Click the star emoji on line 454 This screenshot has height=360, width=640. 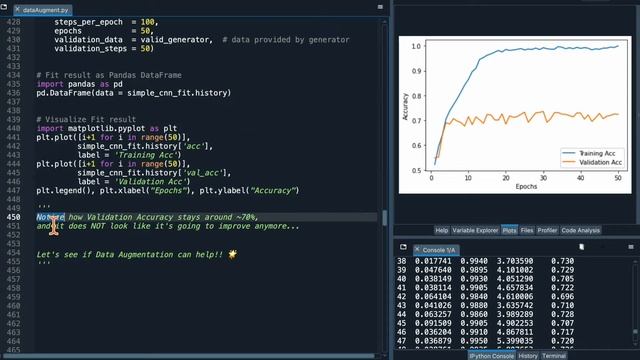click(233, 254)
